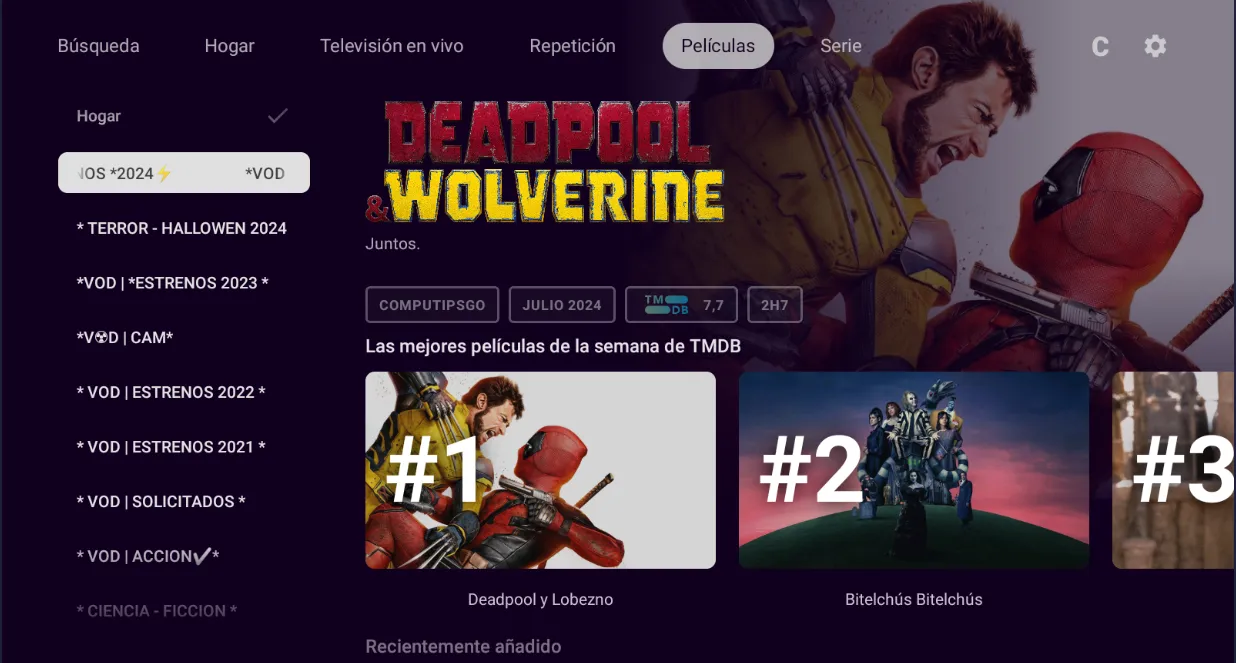Choose *VOD | *ESTRENOS 2023 * category
Viewport: 1236px width, 663px height.
[172, 283]
